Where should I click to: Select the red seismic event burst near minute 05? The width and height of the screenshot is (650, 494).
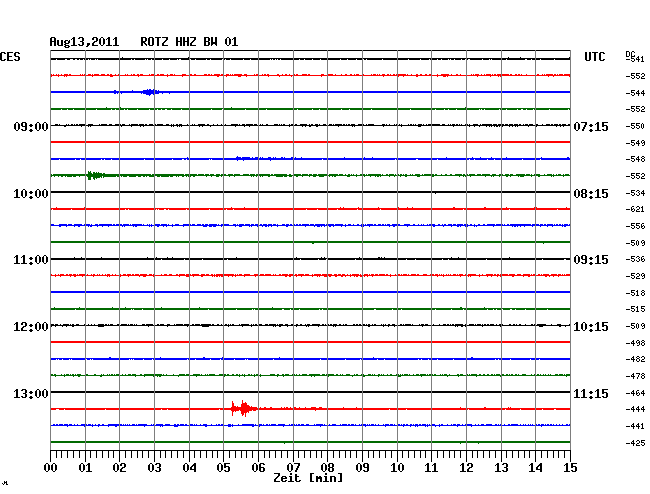[244, 409]
